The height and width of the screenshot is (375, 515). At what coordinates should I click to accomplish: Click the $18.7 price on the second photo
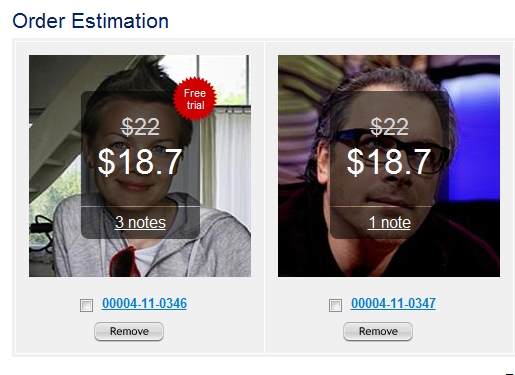(389, 162)
